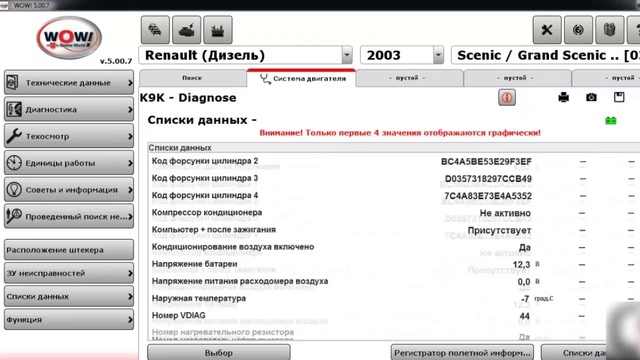Select row Код форсунки цилиндра 2
640x360 pixels.
pos(394,161)
